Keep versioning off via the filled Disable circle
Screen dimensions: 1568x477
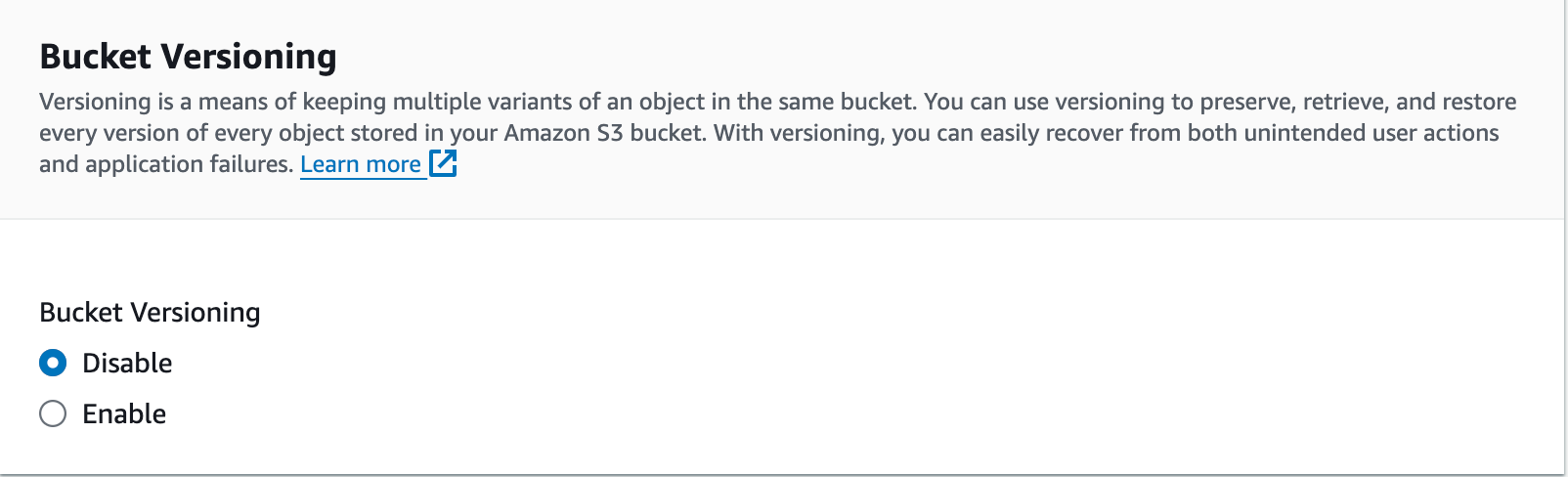[53, 363]
